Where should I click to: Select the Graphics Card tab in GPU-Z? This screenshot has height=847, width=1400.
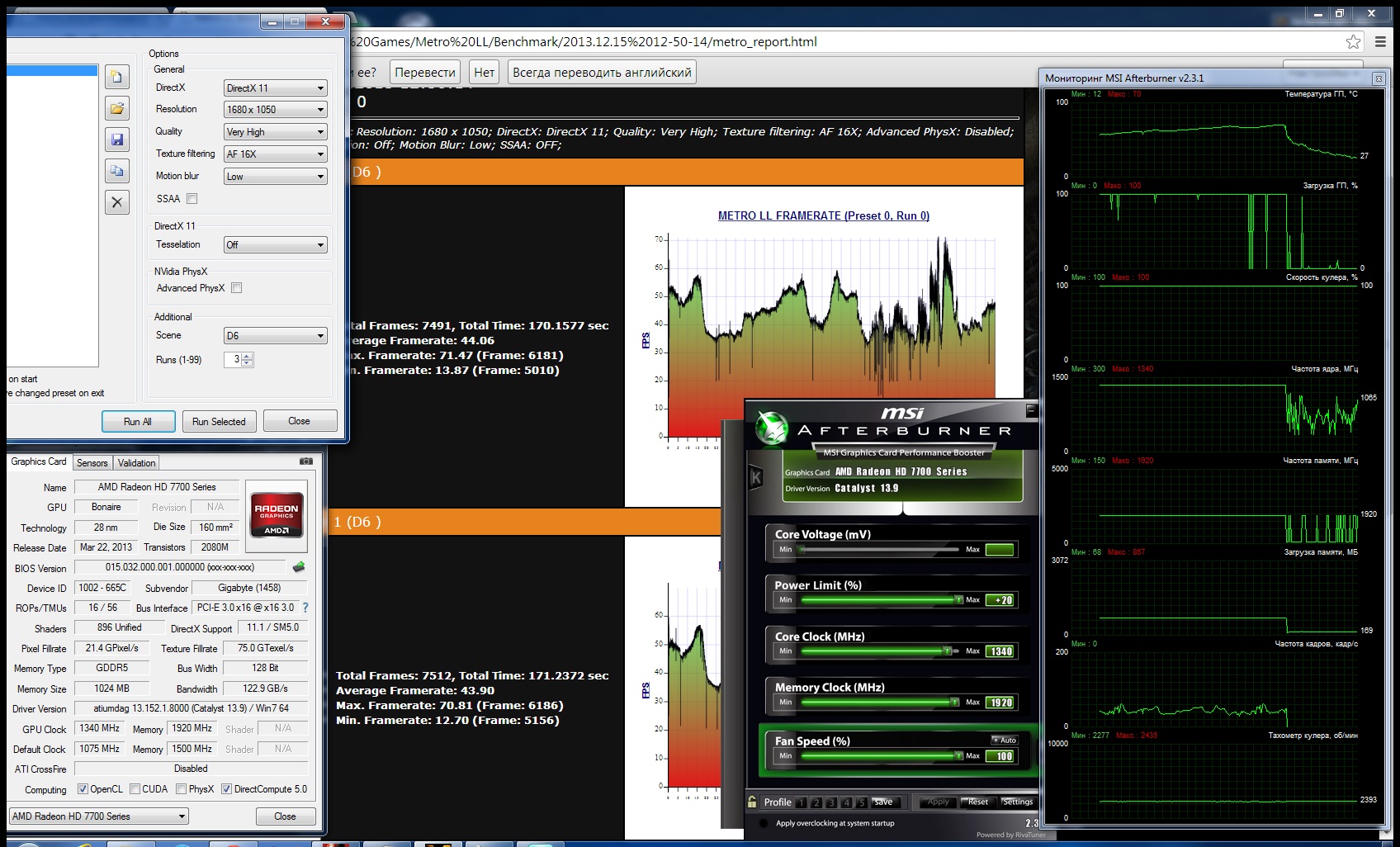click(x=39, y=462)
